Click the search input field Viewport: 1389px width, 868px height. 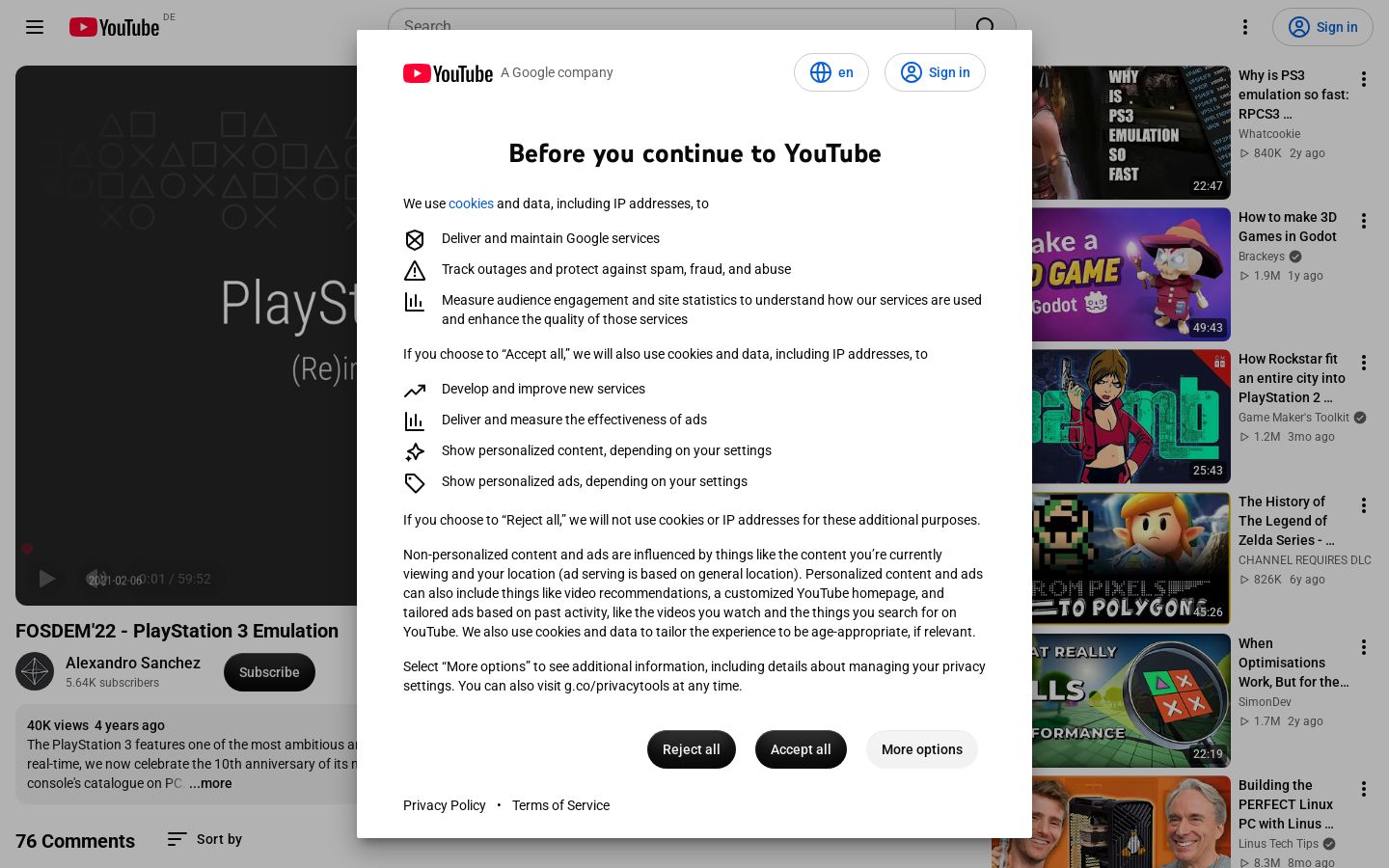click(671, 27)
